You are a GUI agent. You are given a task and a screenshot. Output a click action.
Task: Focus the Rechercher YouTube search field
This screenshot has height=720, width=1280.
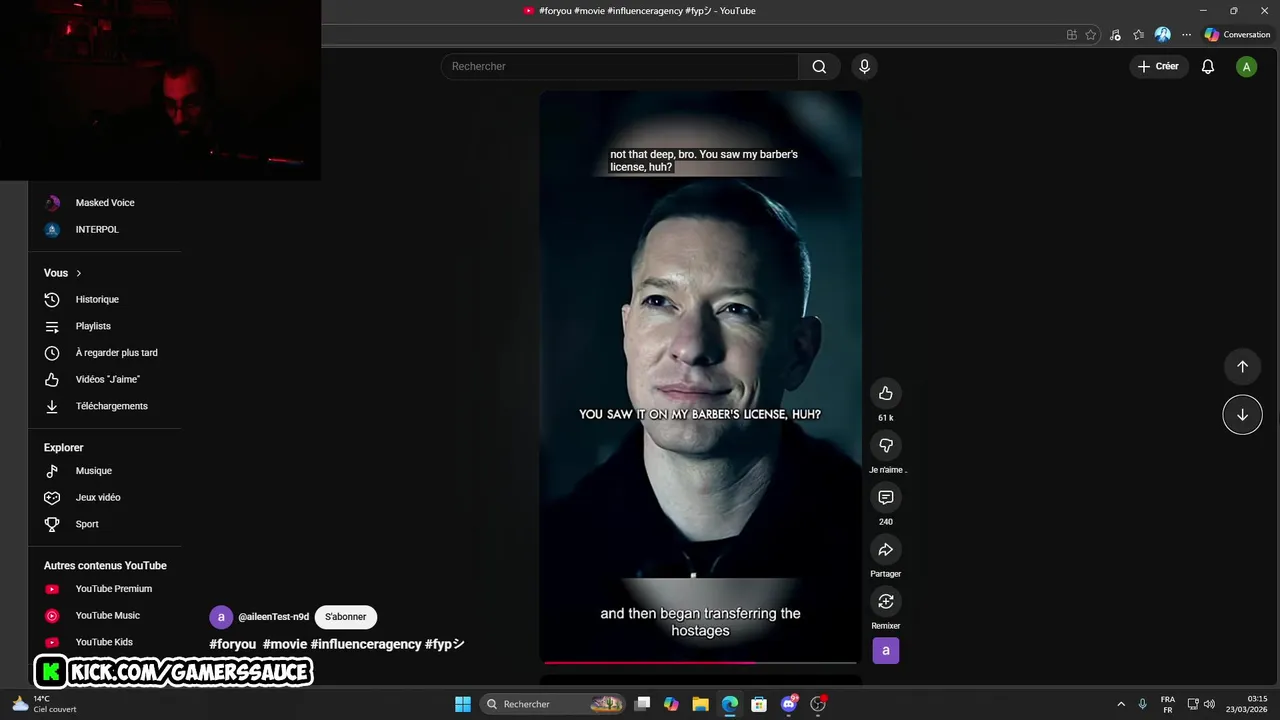click(x=620, y=66)
